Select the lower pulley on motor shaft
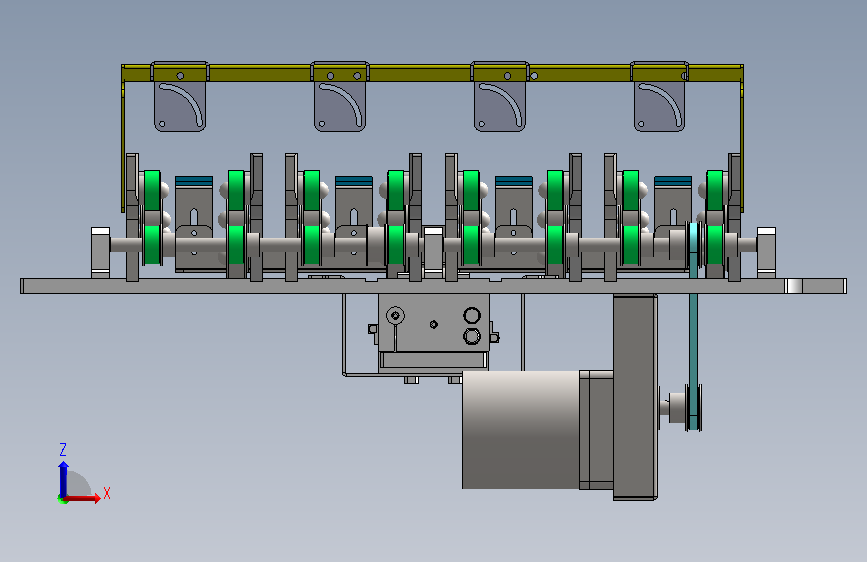The width and height of the screenshot is (867, 562). tap(686, 408)
